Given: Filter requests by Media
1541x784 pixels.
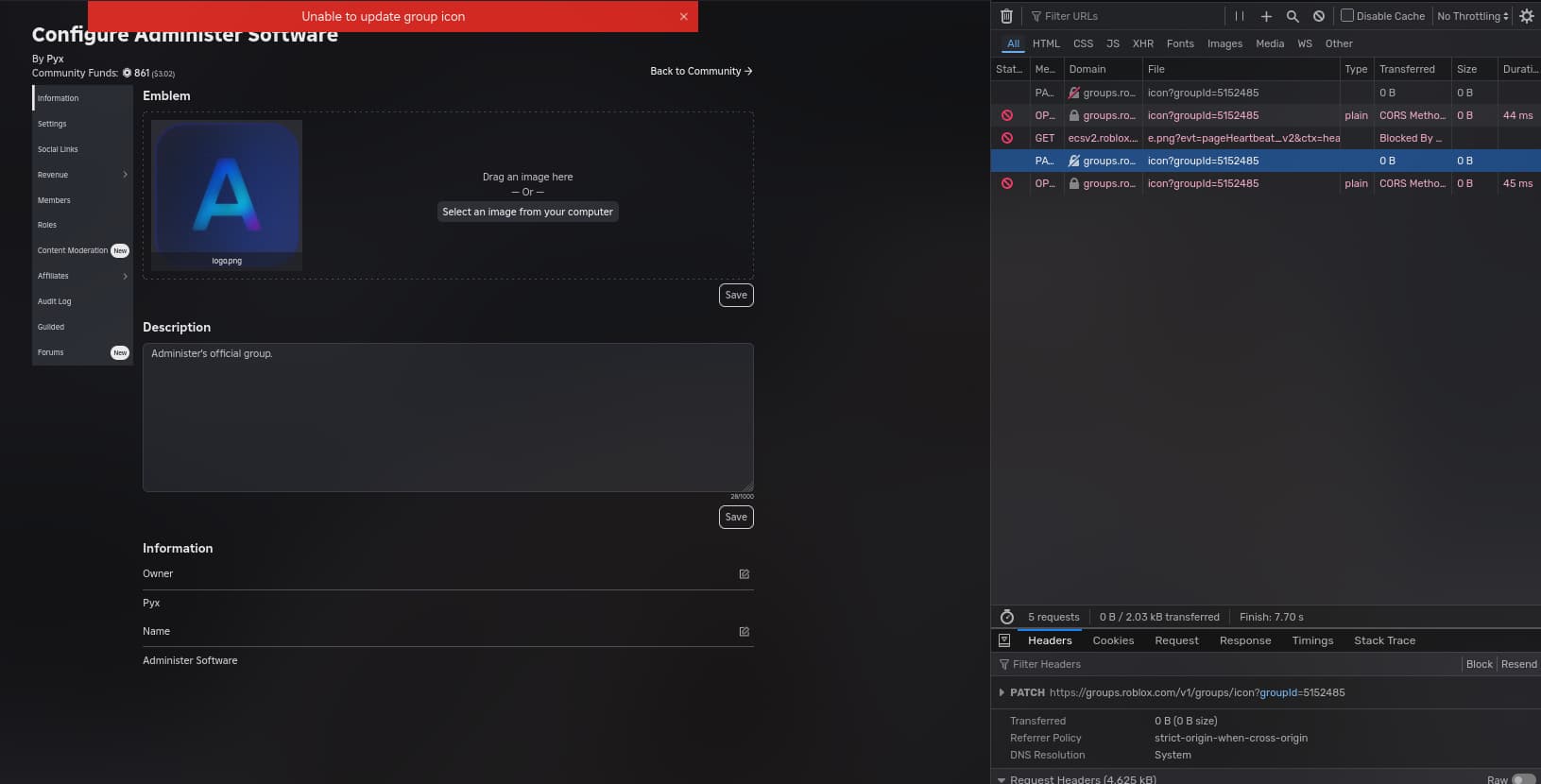Looking at the screenshot, I should click(x=1270, y=43).
